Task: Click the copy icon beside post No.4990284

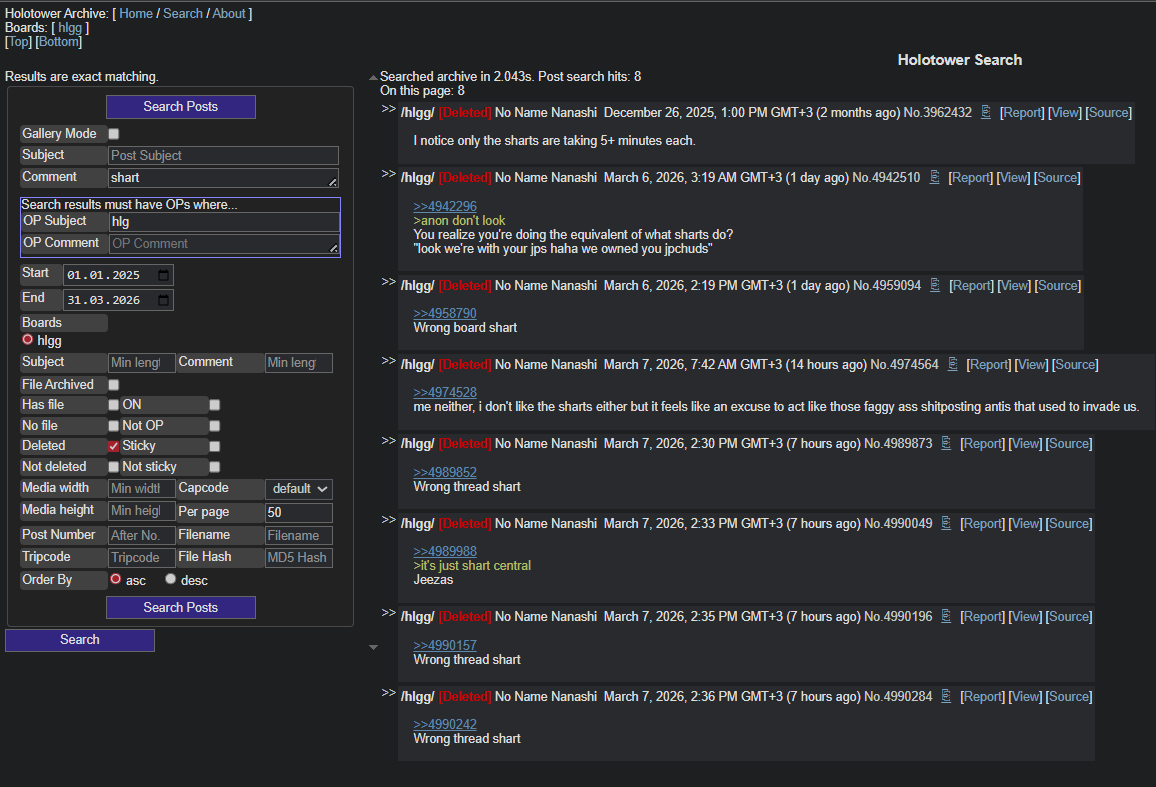Action: point(946,696)
